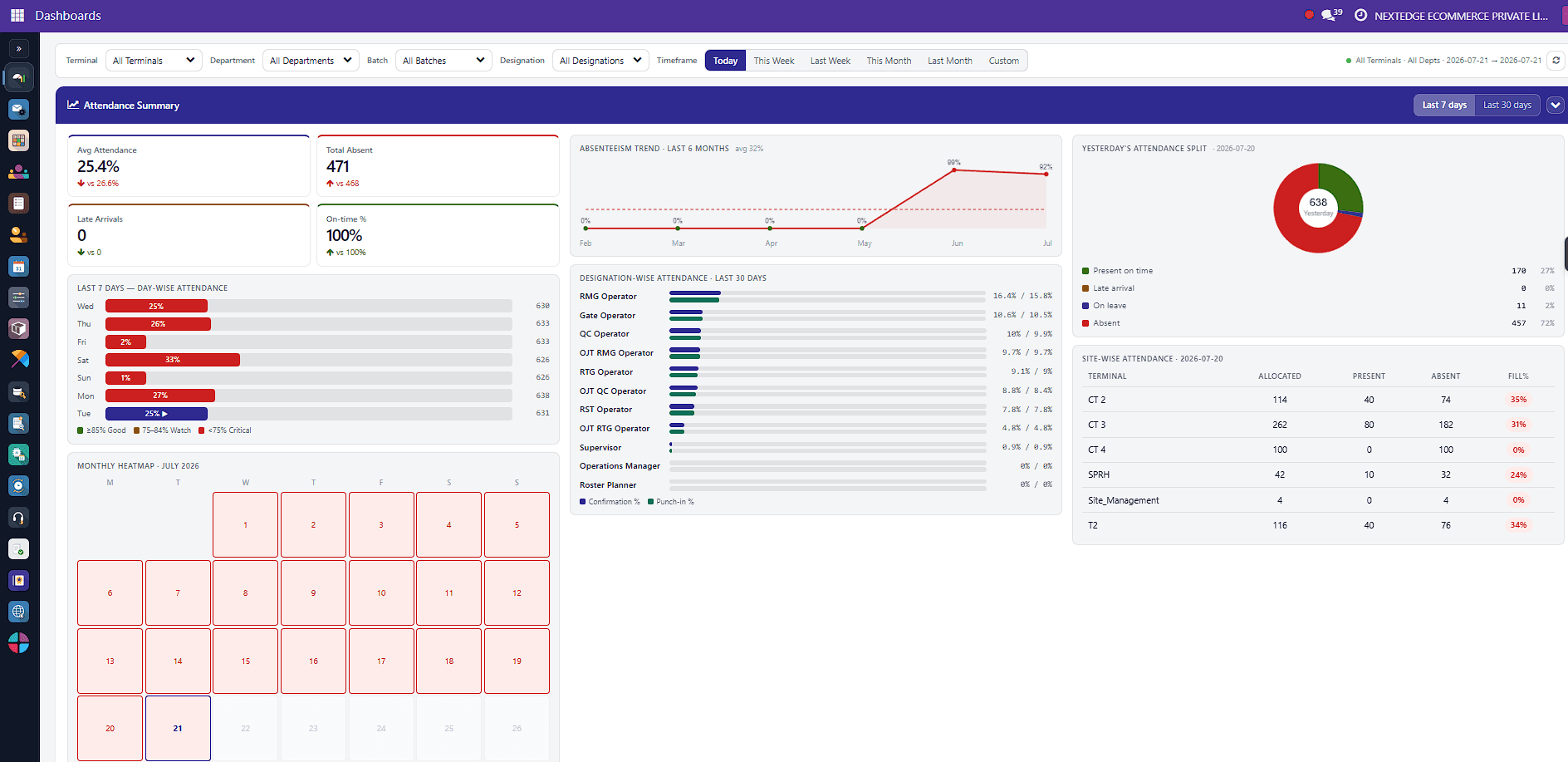1568x762 pixels.
Task: Select the This Week timeframe tab
Action: click(x=774, y=61)
